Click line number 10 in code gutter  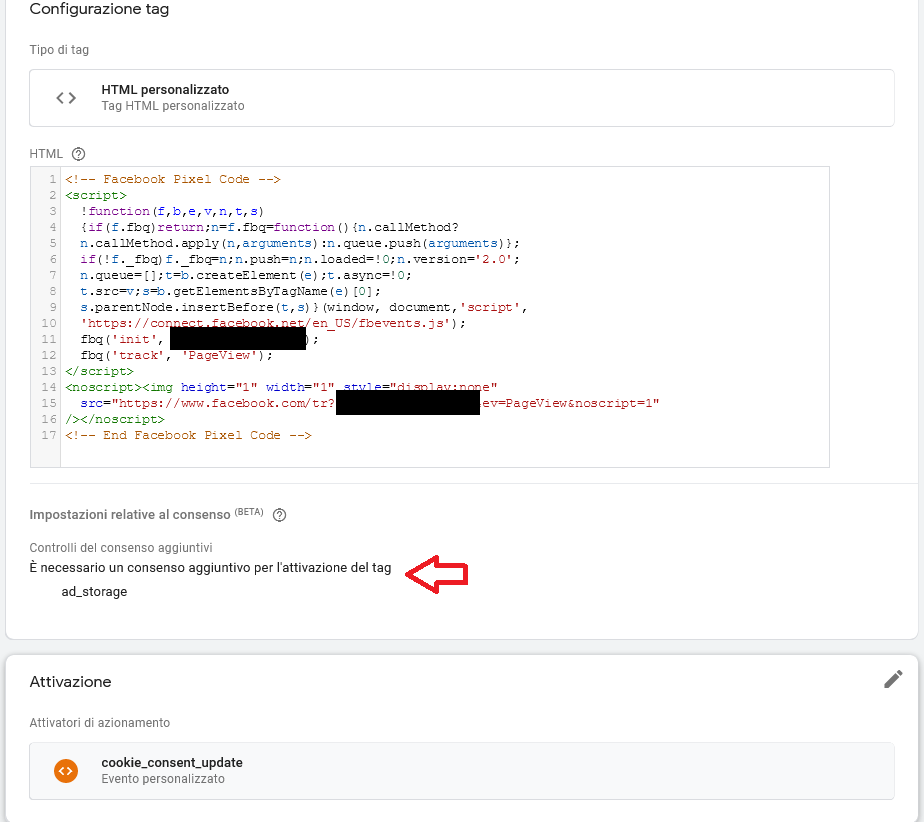pos(49,323)
